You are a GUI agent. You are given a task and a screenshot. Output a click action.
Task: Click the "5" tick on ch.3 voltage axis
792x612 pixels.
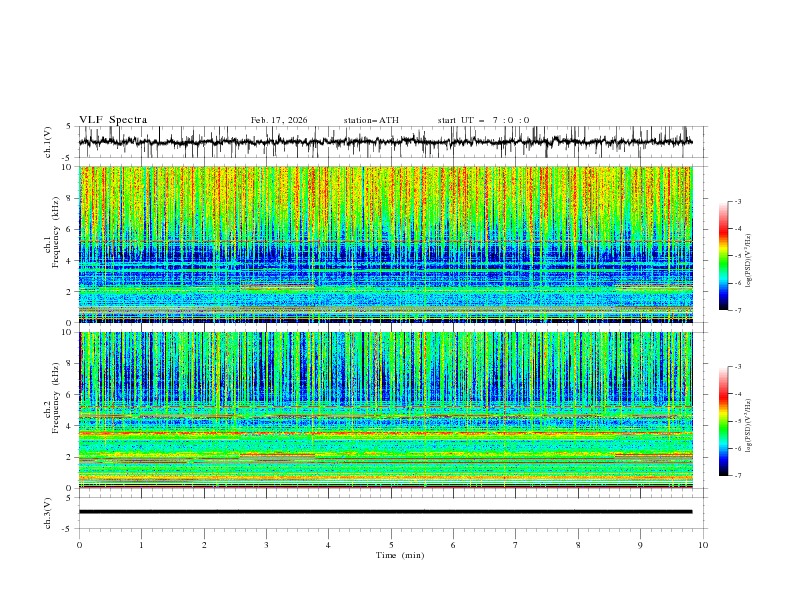point(70,498)
